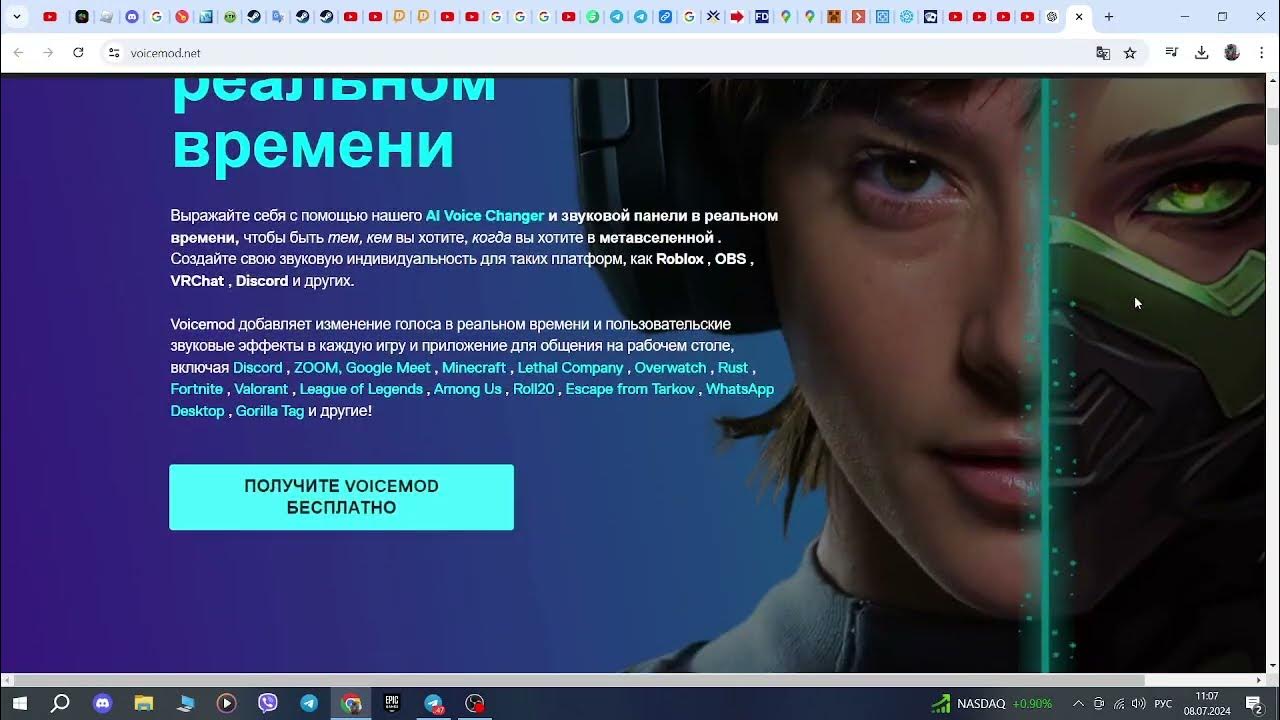Open the Gorilla Tag link
This screenshot has width=1280, height=720.
click(x=270, y=411)
